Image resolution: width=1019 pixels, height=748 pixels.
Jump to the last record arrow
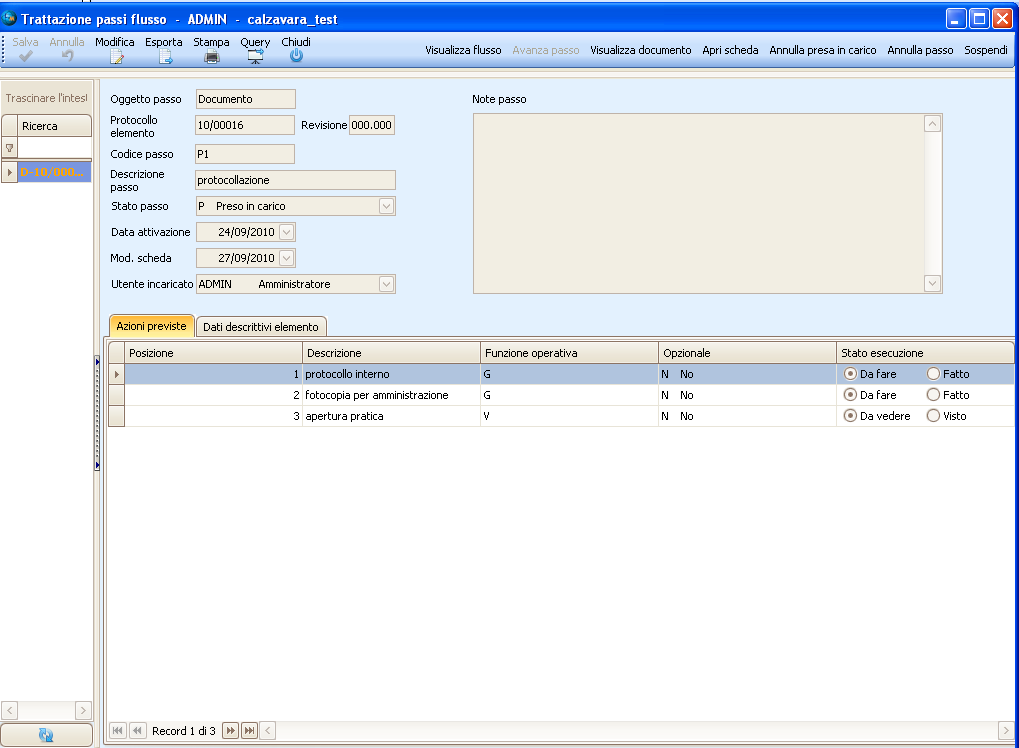249,731
